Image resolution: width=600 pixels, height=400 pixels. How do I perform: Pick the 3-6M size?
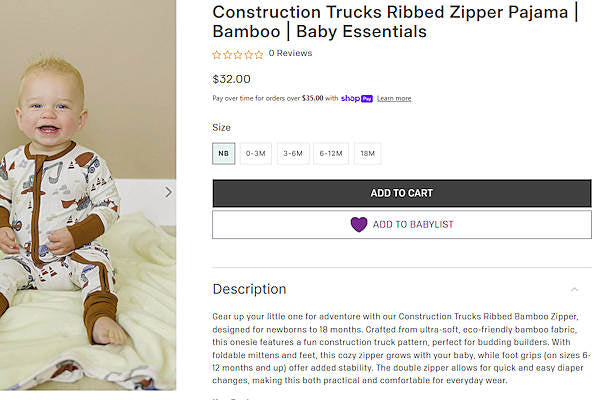(293, 154)
